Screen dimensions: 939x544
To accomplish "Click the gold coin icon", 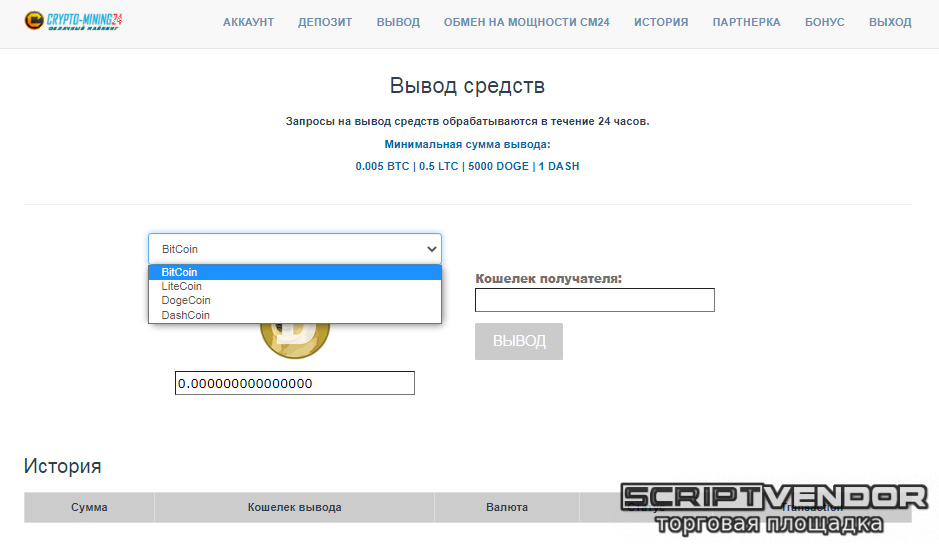I will point(294,341).
